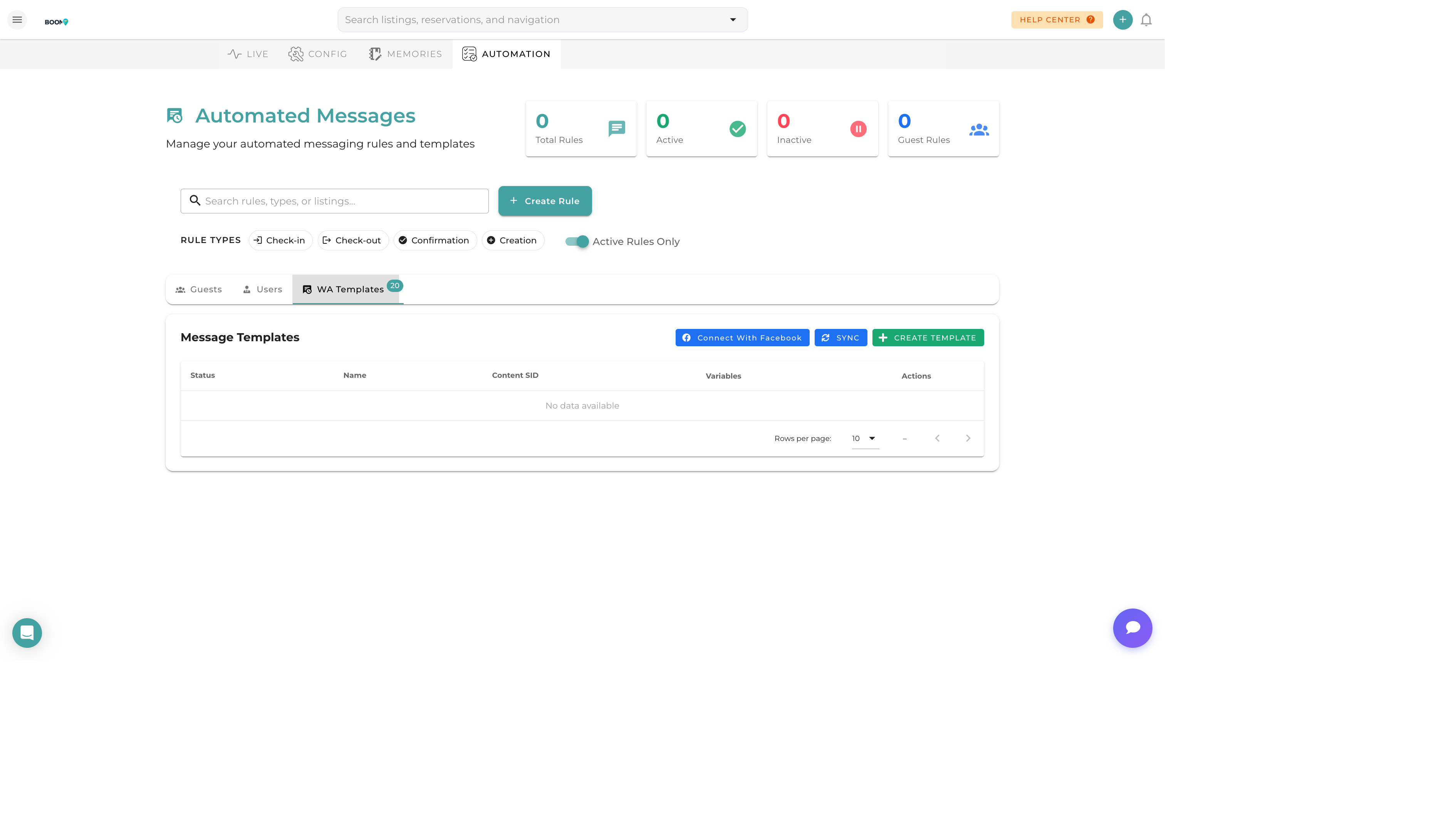Click the Inactive pause icon card
Screen dimensions: 1456x825
pos(858,129)
